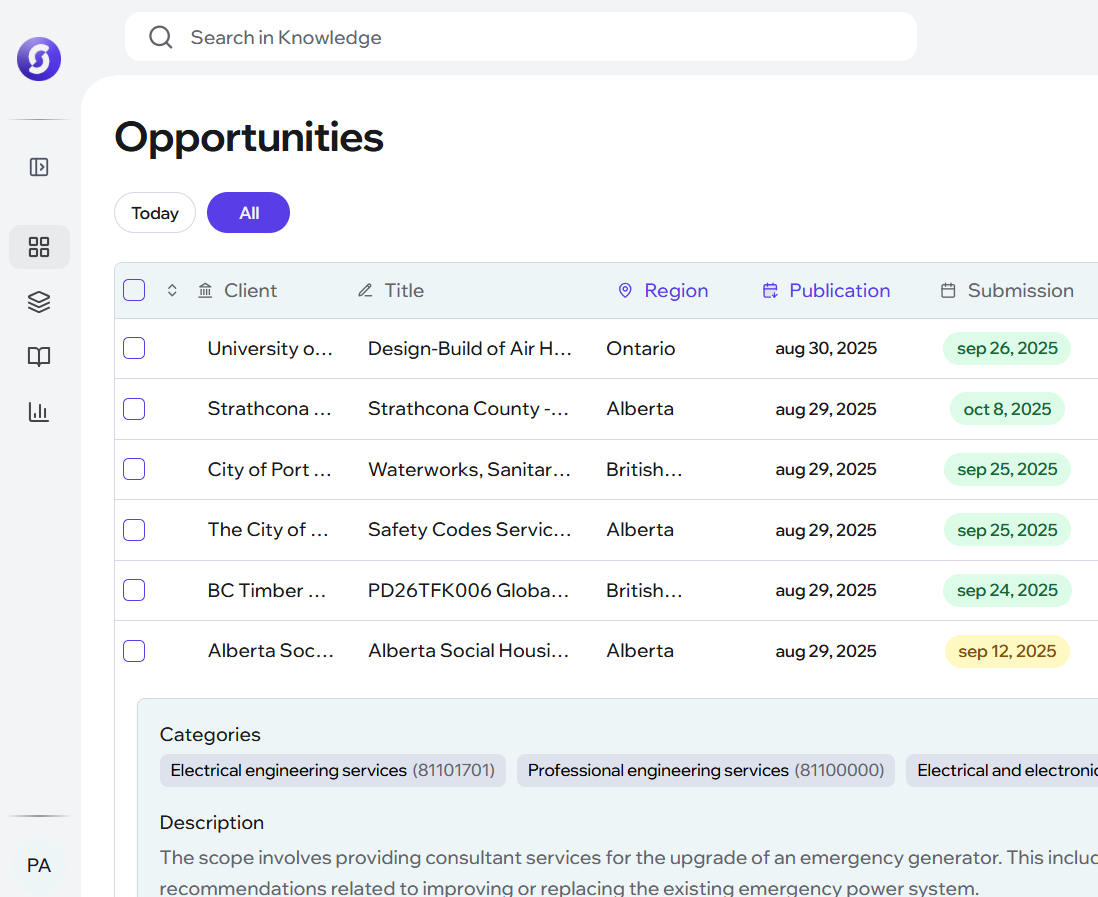The width and height of the screenshot is (1098, 897).
Task: Click the sep 24, 2025 submission badge
Action: pos(1007,590)
